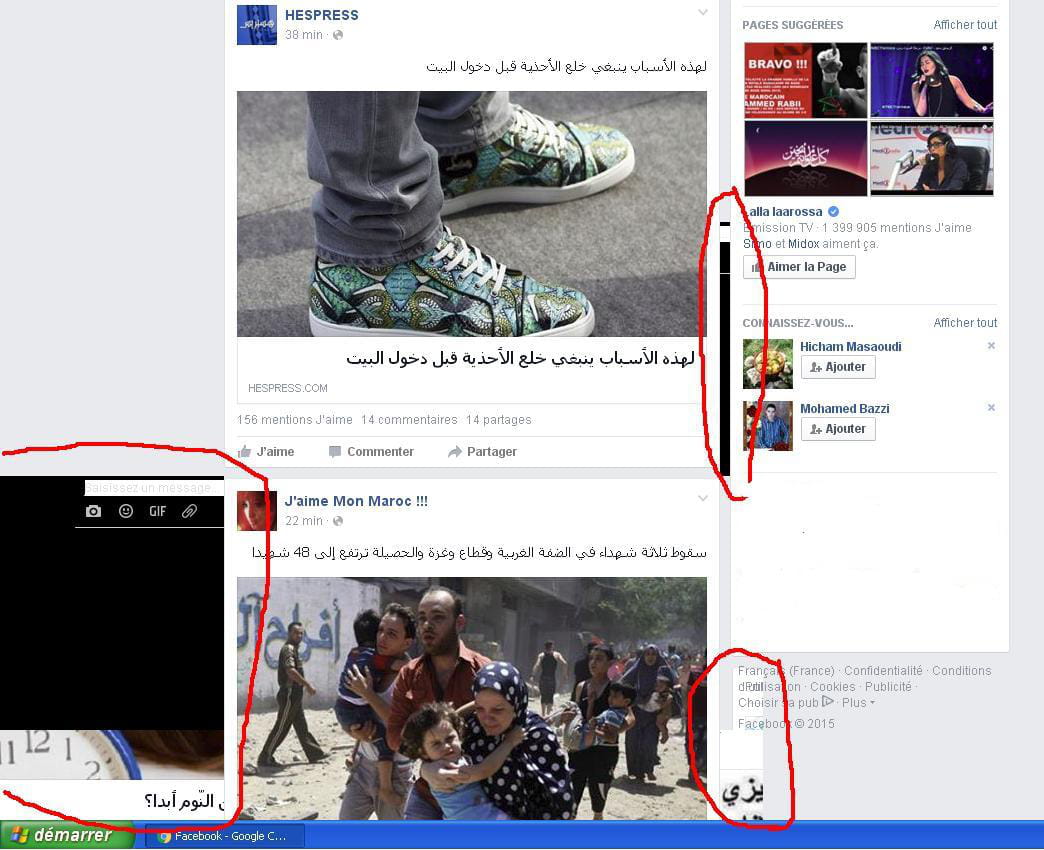This screenshot has width=1044, height=850.
Task: Click the HESPRESS page avatar
Action: [257, 25]
